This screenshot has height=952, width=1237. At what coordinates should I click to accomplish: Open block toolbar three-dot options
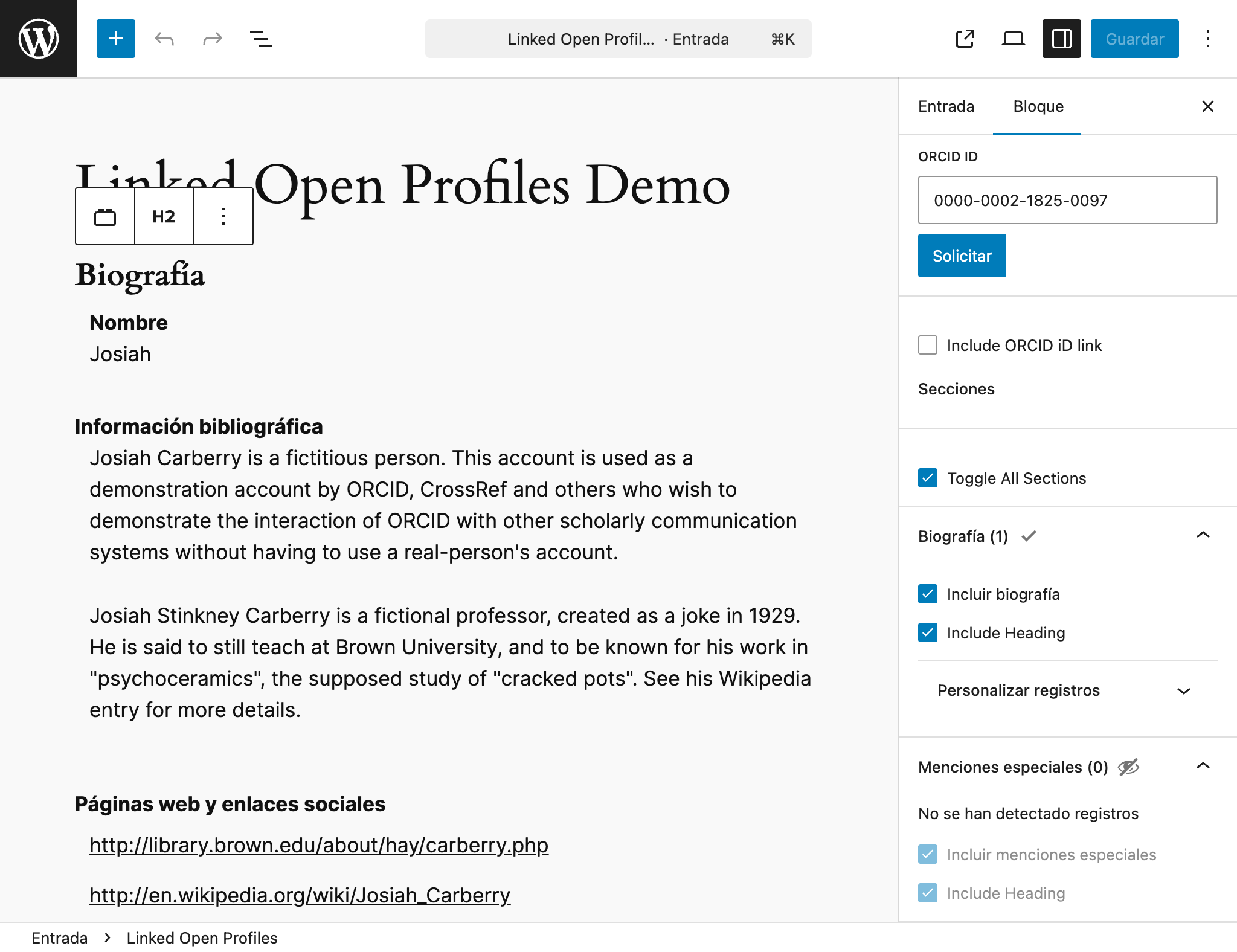223,216
